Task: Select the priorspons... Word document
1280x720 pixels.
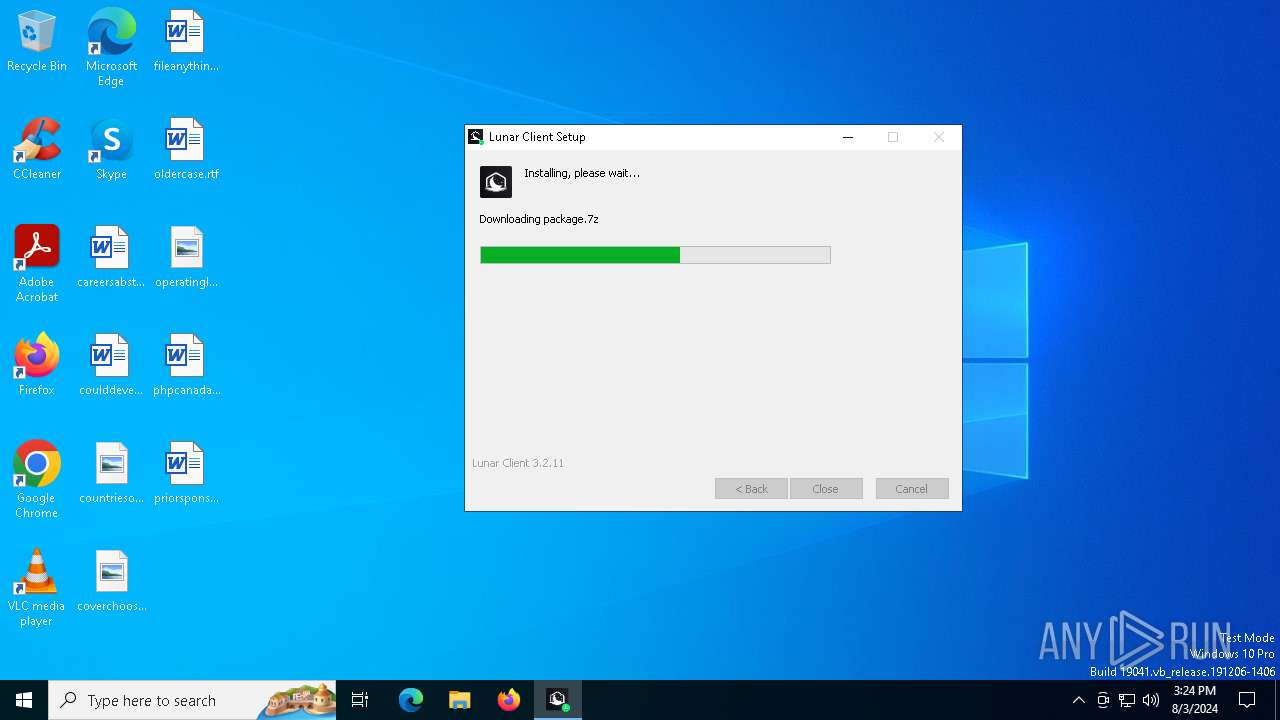Action: [186, 474]
